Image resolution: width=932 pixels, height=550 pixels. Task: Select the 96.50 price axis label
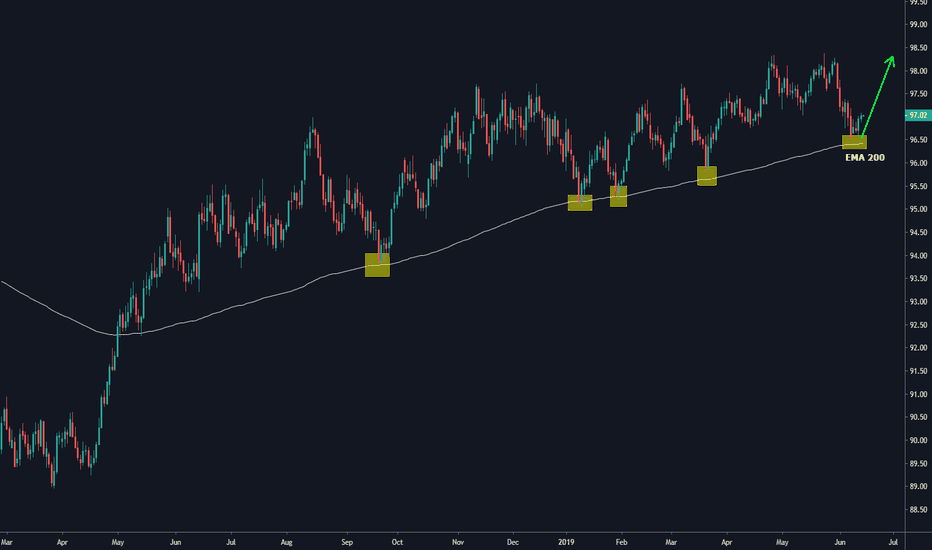(918, 140)
